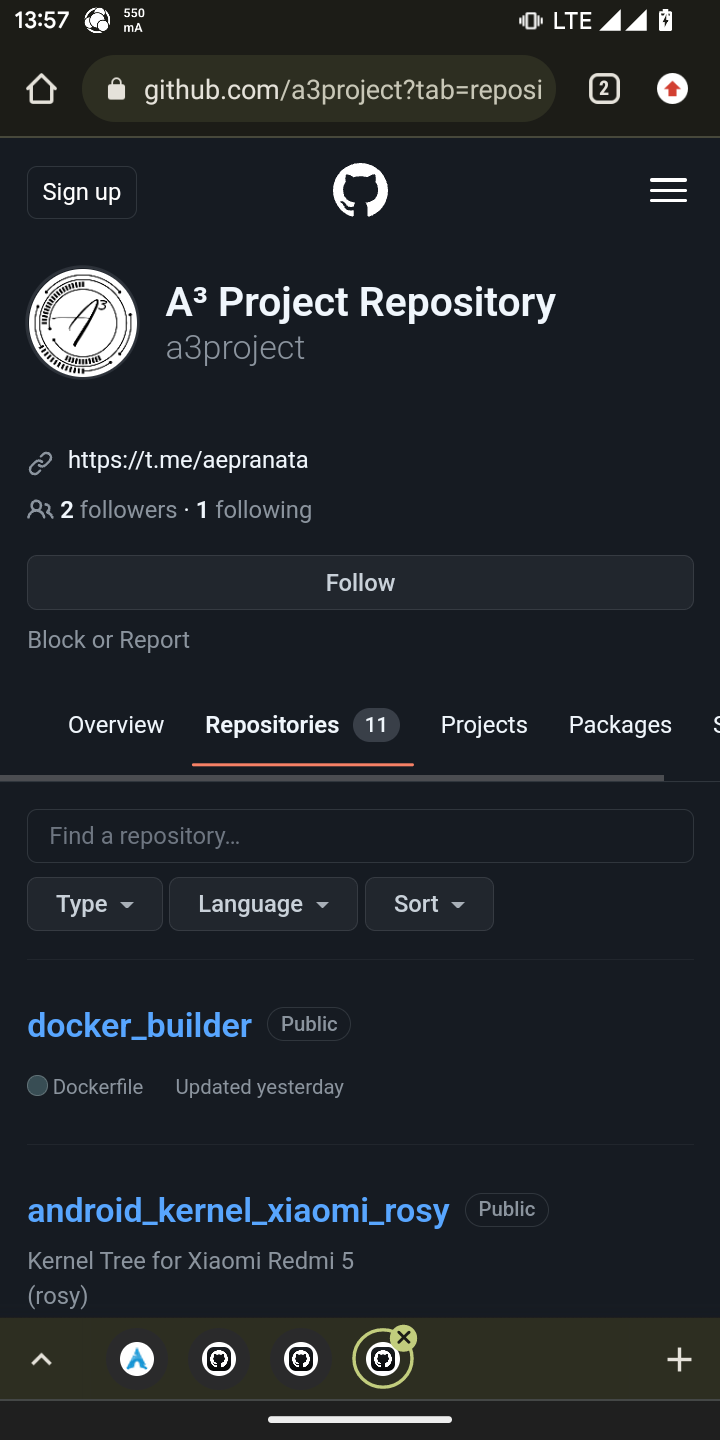
Task: Tap the browser update arrow icon
Action: pyautogui.click(x=672, y=88)
